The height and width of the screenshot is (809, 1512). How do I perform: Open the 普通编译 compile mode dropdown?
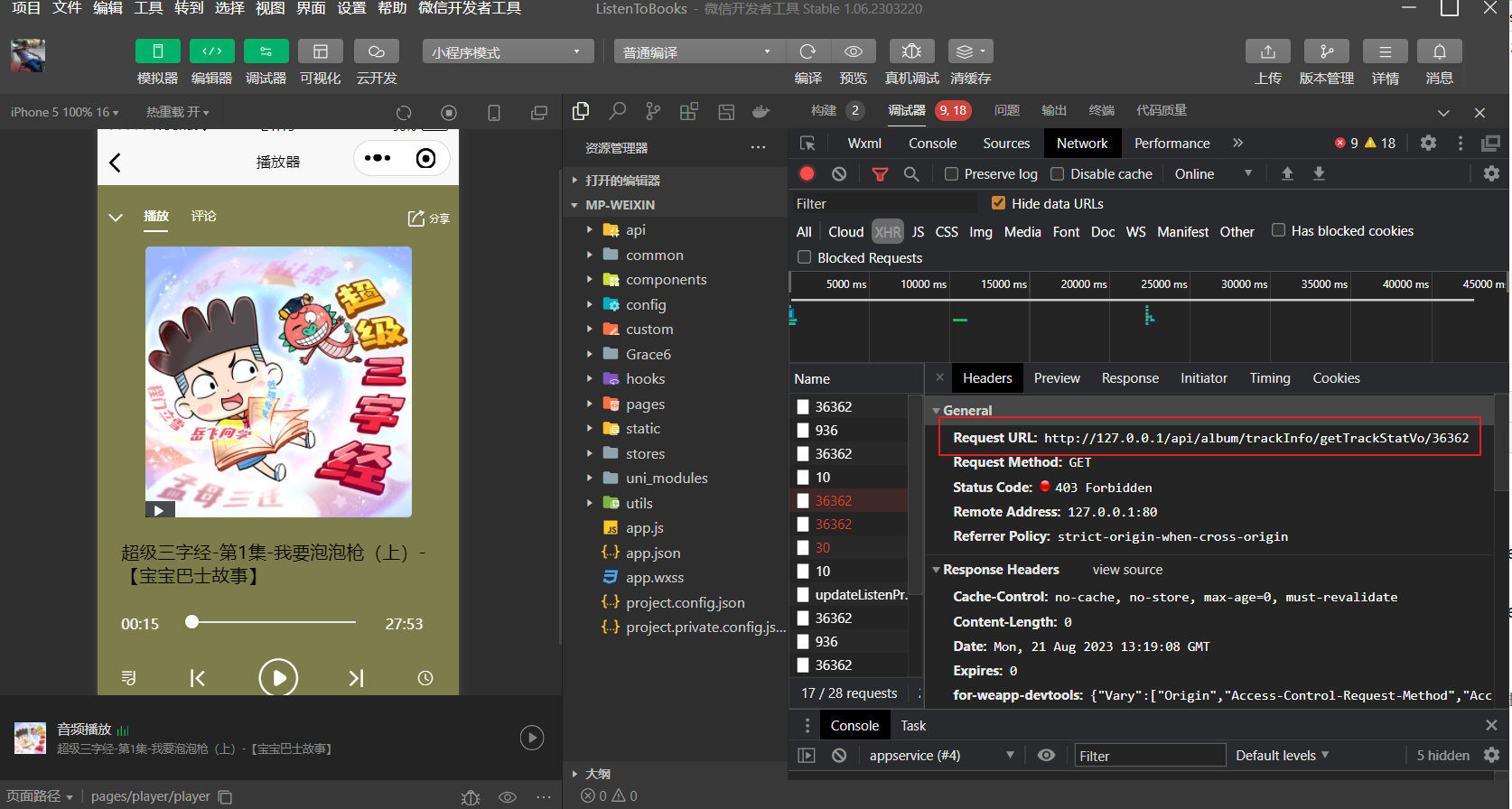coord(699,51)
